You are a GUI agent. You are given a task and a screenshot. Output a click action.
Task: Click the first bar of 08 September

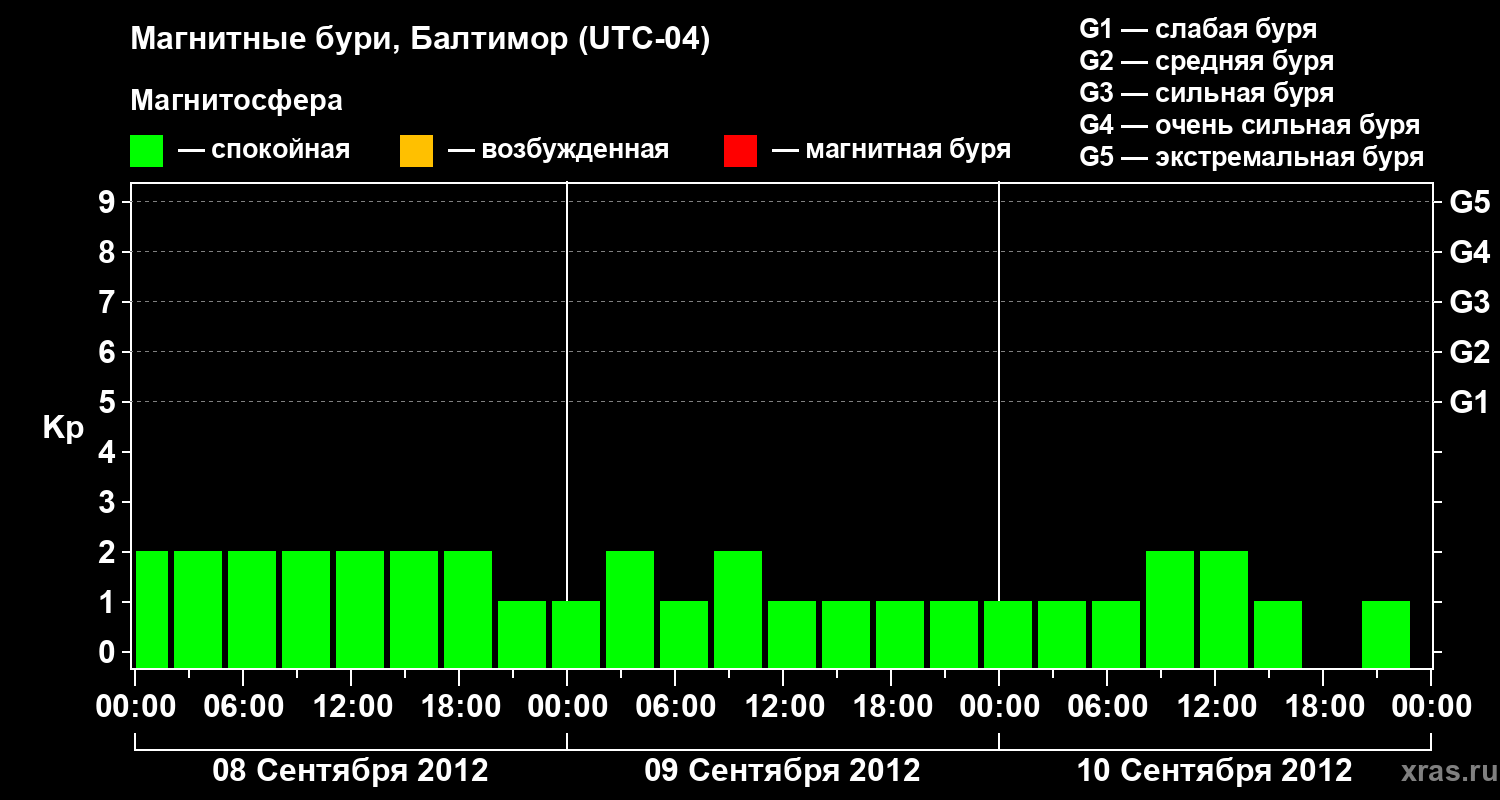coord(152,609)
